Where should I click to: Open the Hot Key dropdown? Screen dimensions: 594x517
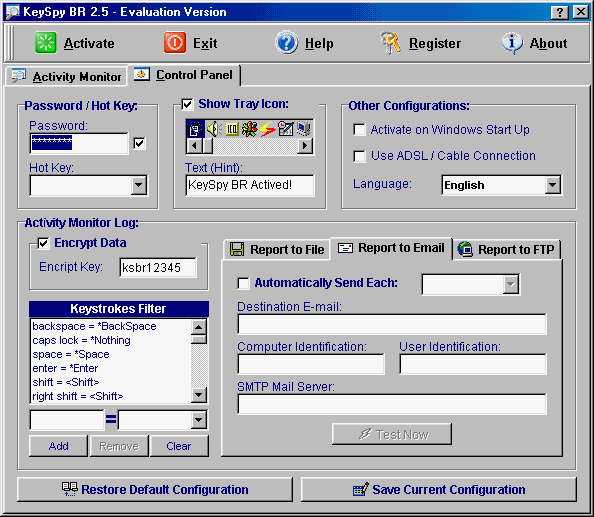point(139,185)
